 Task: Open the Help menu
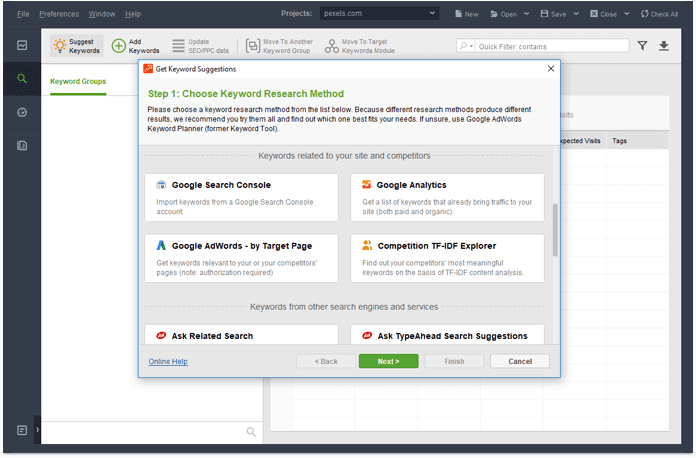coord(133,14)
